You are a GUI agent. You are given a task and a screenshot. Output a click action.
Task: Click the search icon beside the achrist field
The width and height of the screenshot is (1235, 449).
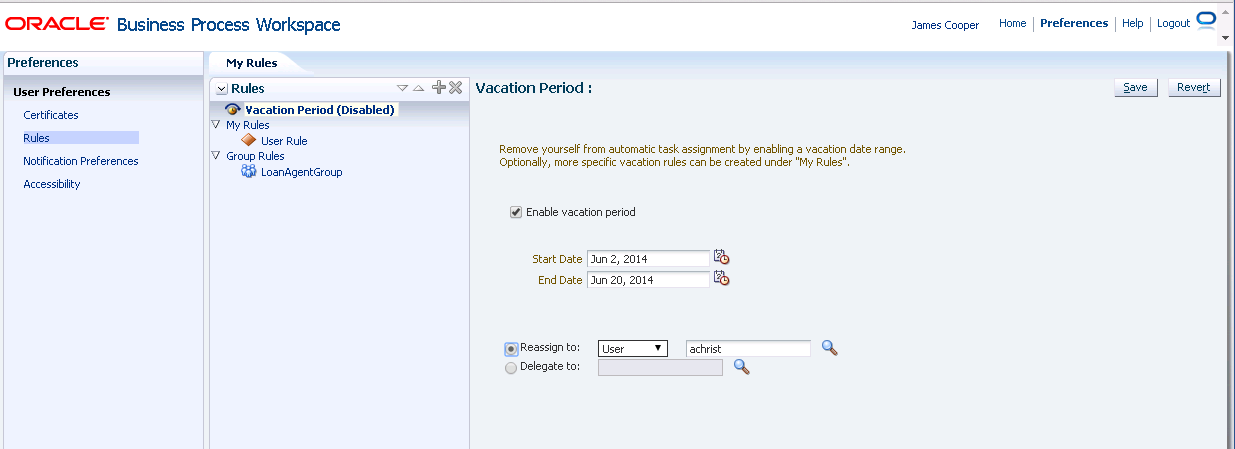click(829, 348)
